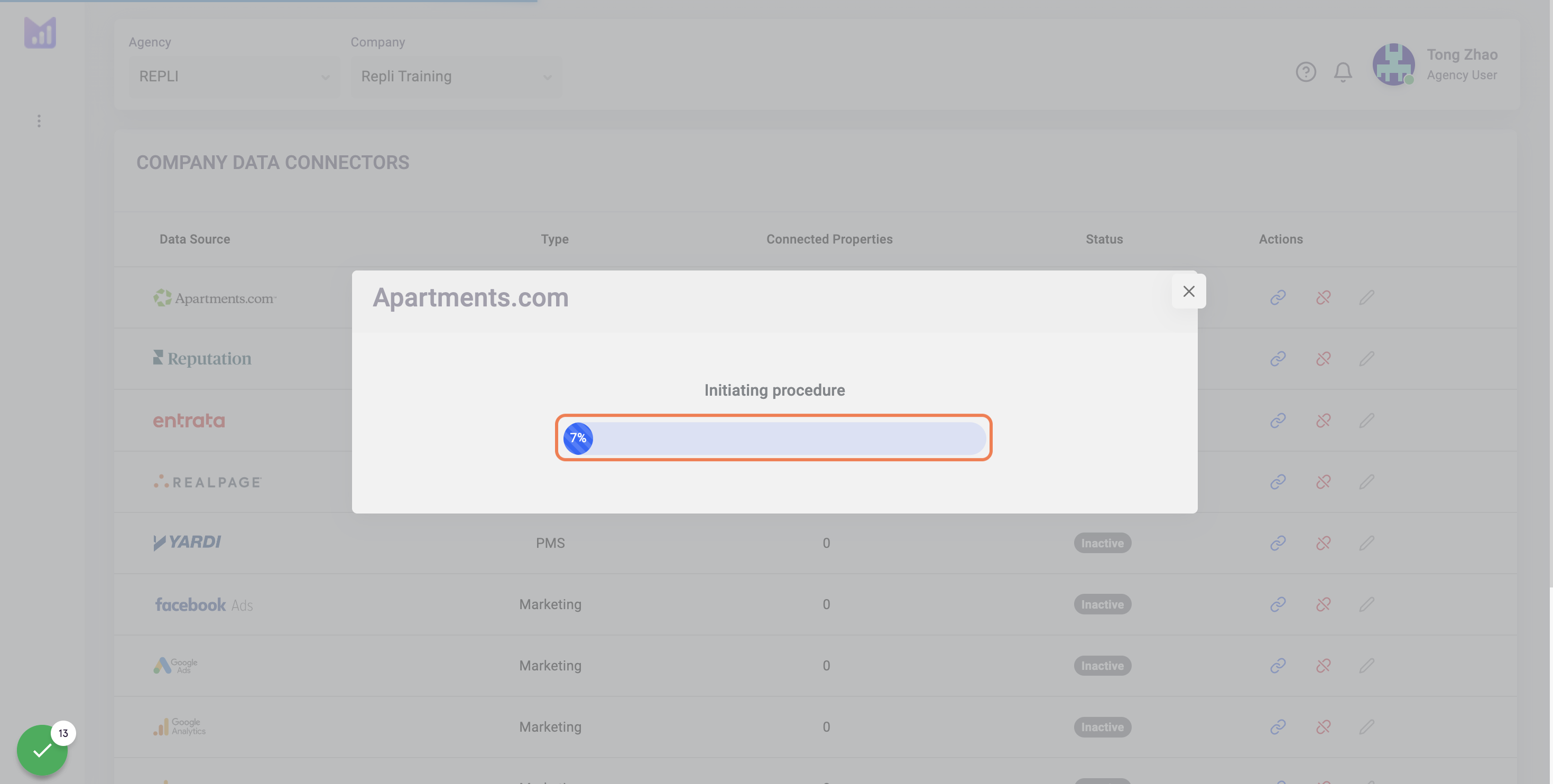Viewport: 1553px width, 784px height.
Task: Click the connect link icon for Reputation
Action: 1278,359
